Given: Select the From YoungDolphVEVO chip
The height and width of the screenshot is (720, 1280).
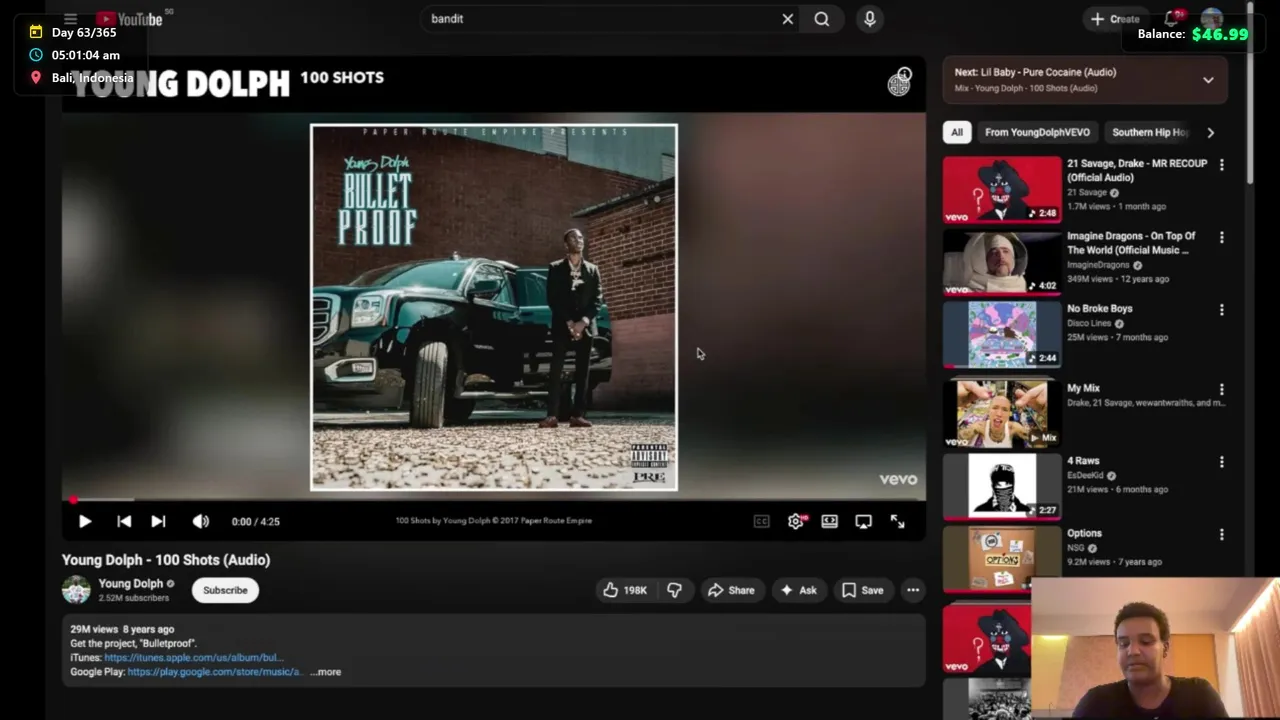Looking at the screenshot, I should [x=1037, y=132].
